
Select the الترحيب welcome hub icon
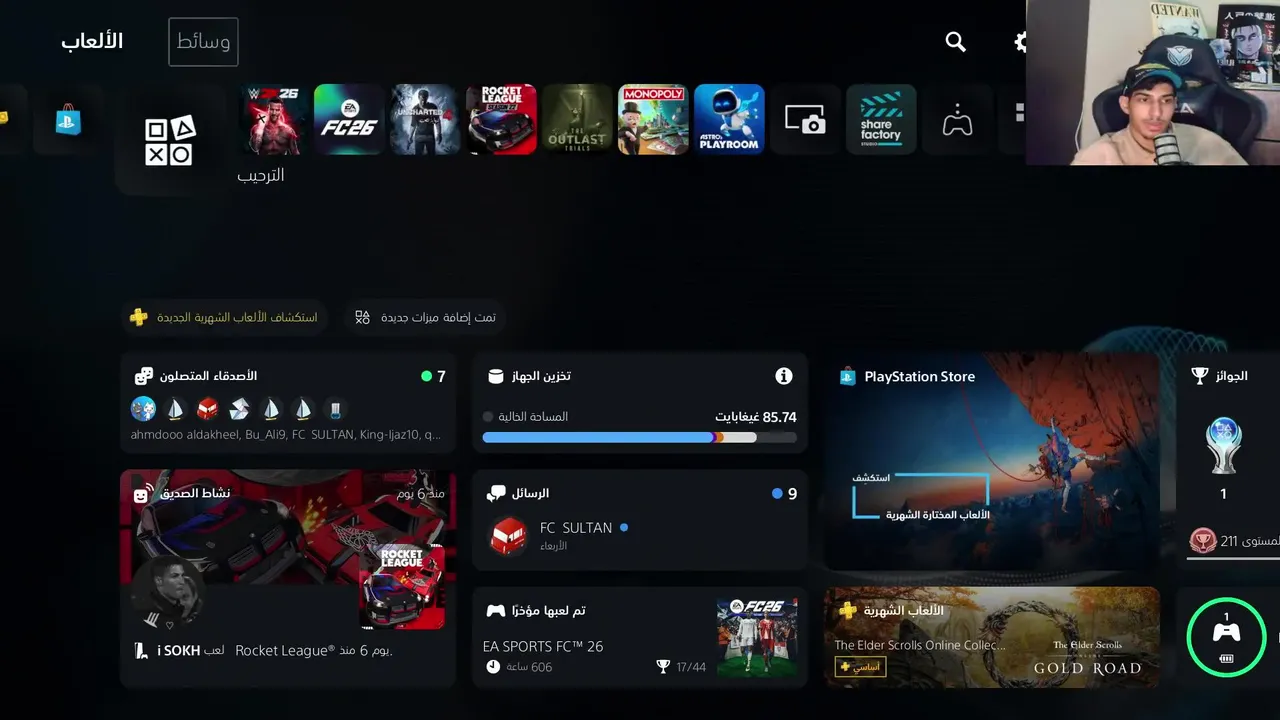pyautogui.click(x=170, y=140)
